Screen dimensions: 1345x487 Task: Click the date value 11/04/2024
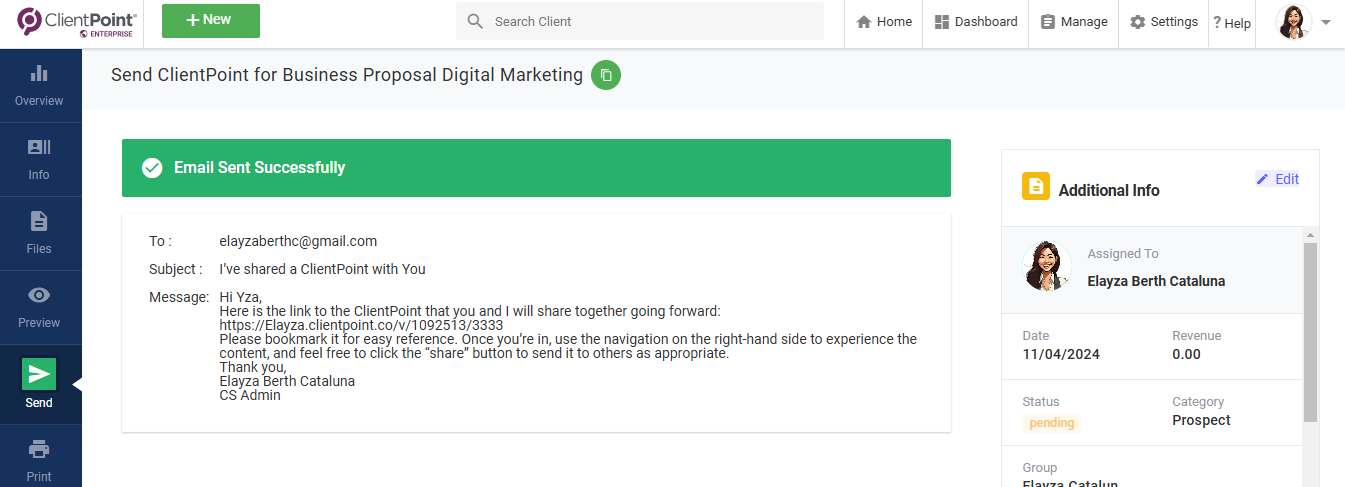tap(1060, 354)
